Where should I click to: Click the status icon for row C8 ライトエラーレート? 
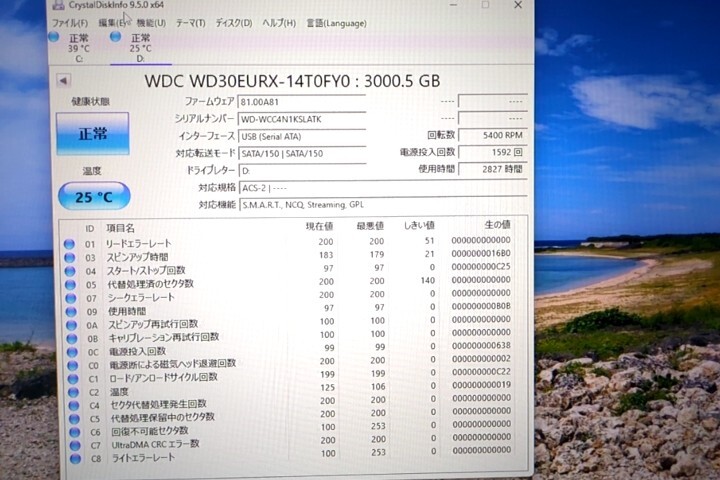(76, 458)
